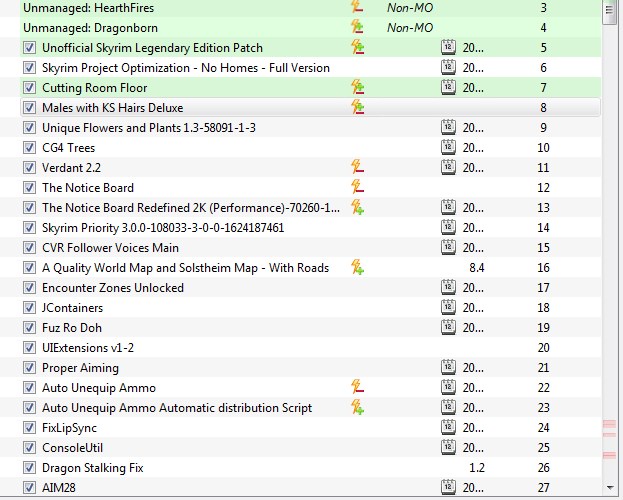The width and height of the screenshot is (623, 500).
Task: Click the calendar icon in FixLipSync row
Action: coord(448,427)
